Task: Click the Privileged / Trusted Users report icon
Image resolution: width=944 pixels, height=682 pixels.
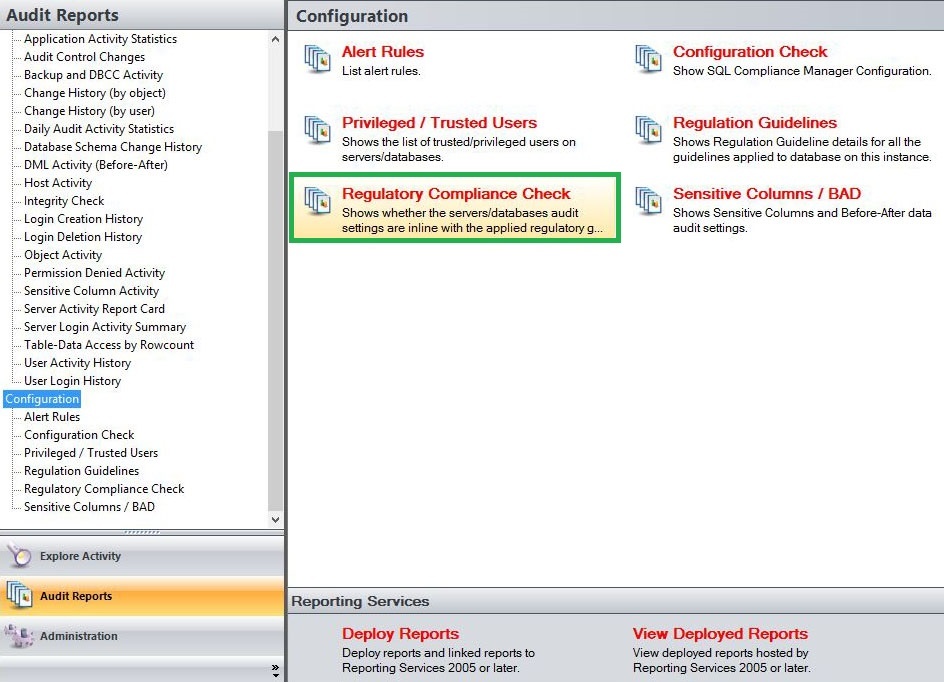Action: click(317, 130)
